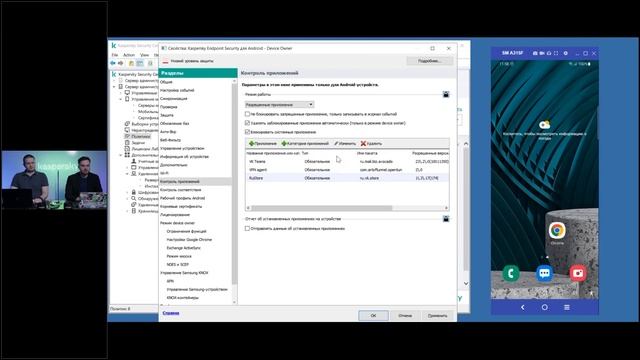This screenshot has height=360, width=640.
Task: Select the VPN agent row in app table
Action: tap(347, 170)
